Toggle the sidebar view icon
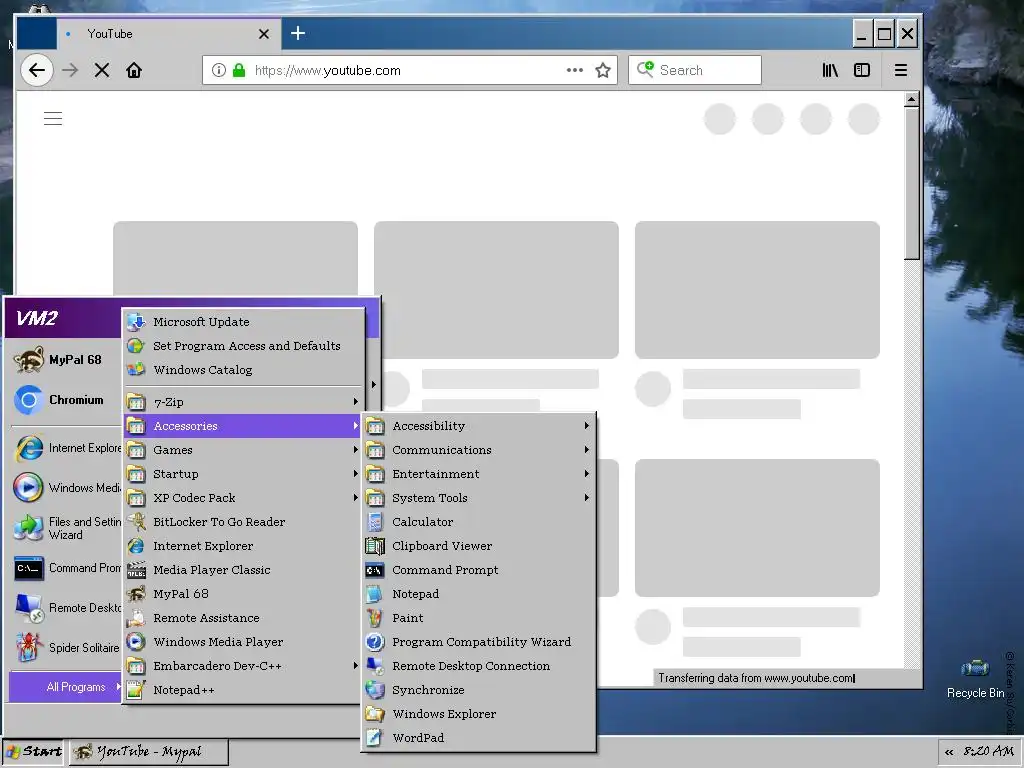The height and width of the screenshot is (768, 1024). (862, 70)
